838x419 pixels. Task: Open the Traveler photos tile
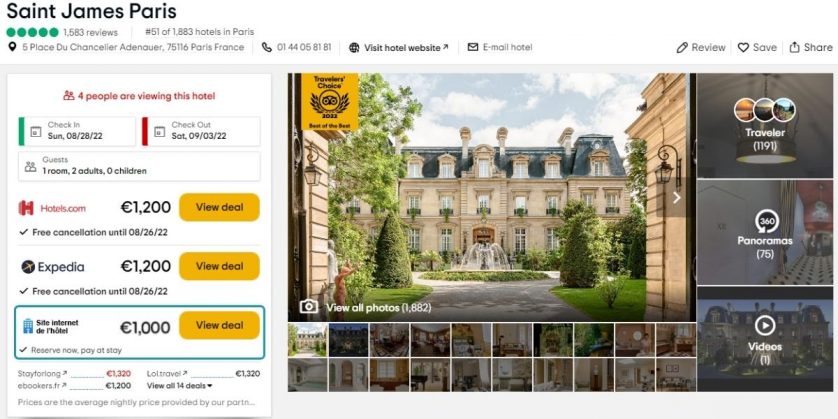pos(765,126)
